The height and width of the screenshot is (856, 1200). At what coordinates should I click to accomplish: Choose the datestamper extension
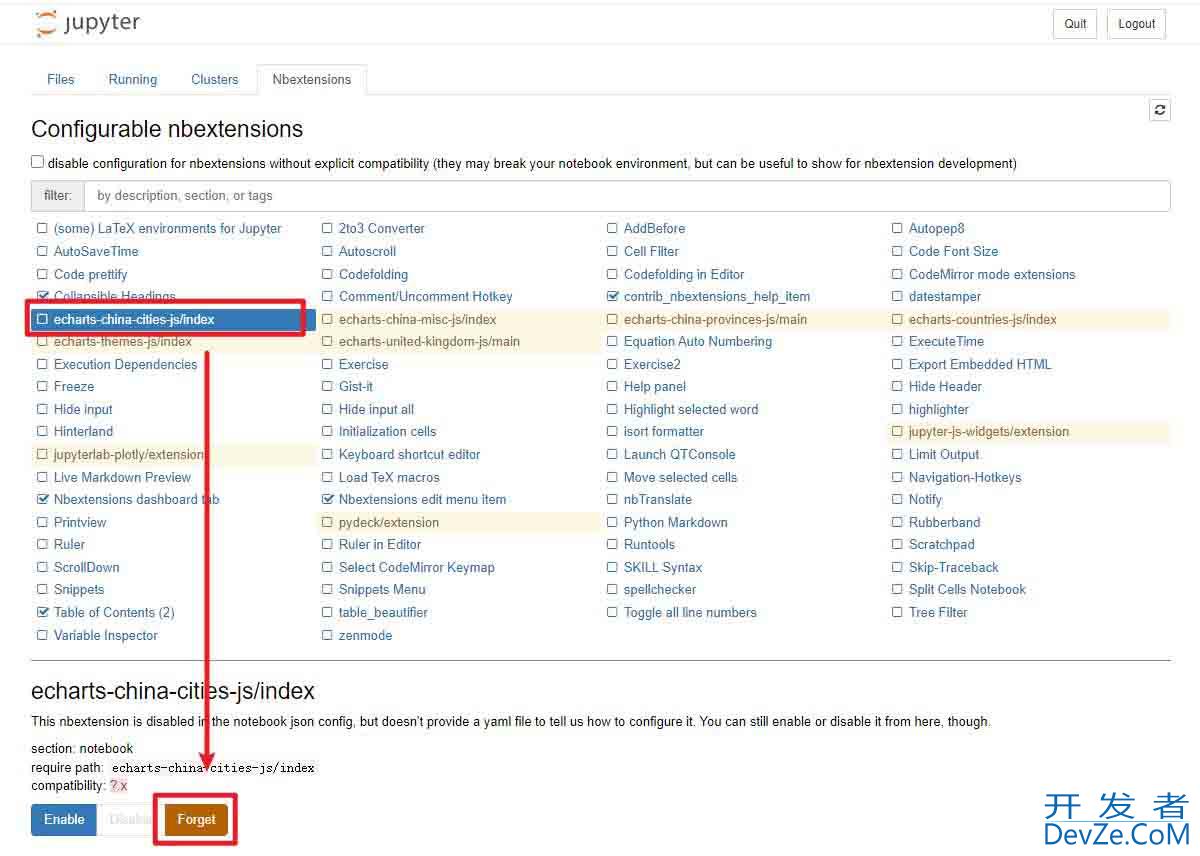click(945, 296)
